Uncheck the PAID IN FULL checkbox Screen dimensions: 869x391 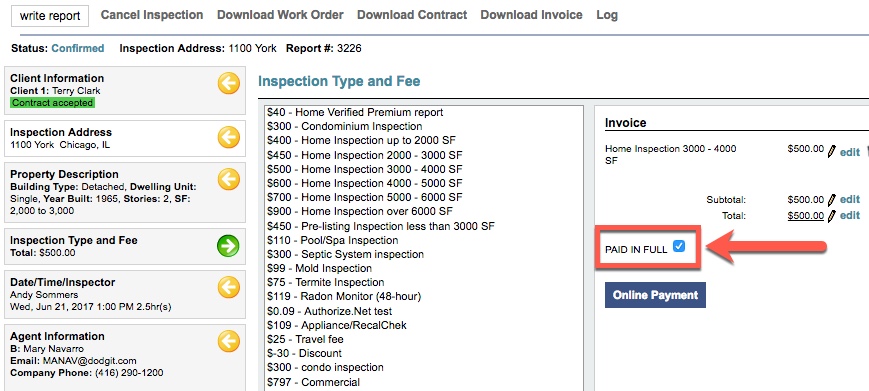point(678,246)
